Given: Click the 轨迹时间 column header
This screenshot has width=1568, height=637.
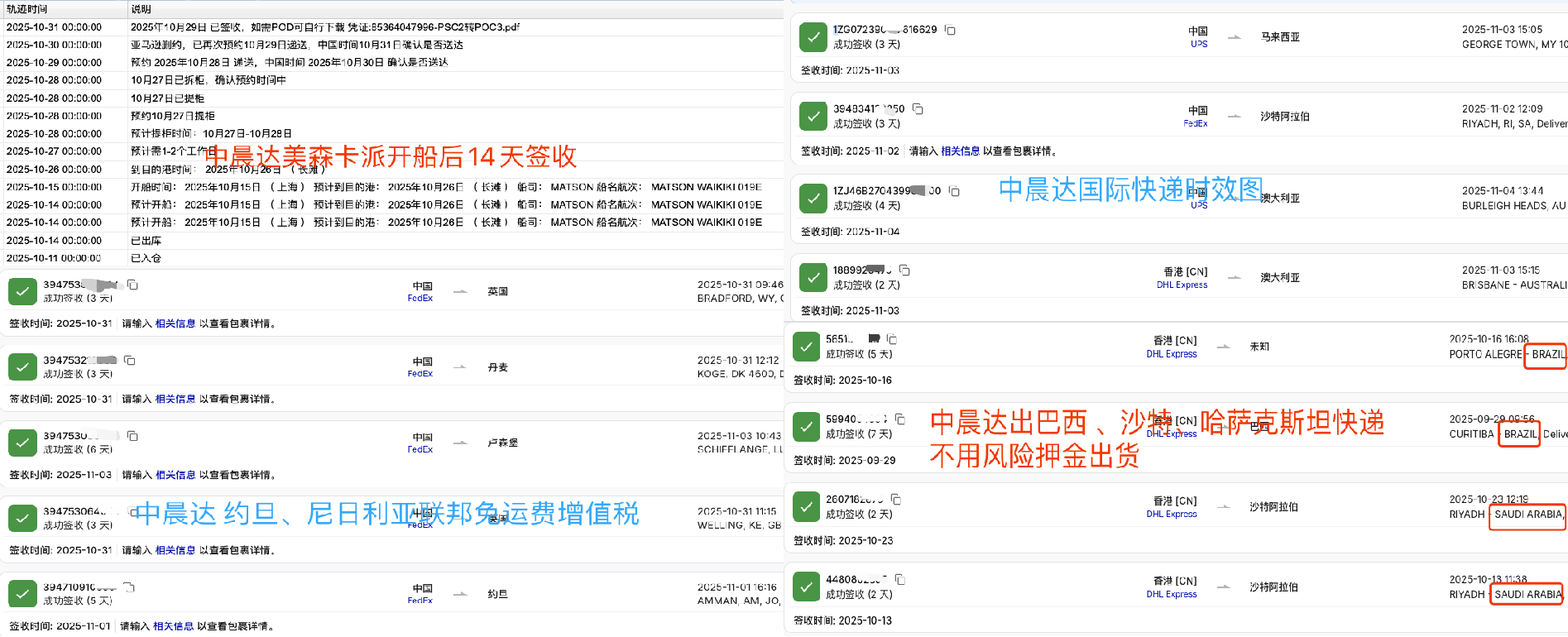Looking at the screenshot, I should pos(27,9).
